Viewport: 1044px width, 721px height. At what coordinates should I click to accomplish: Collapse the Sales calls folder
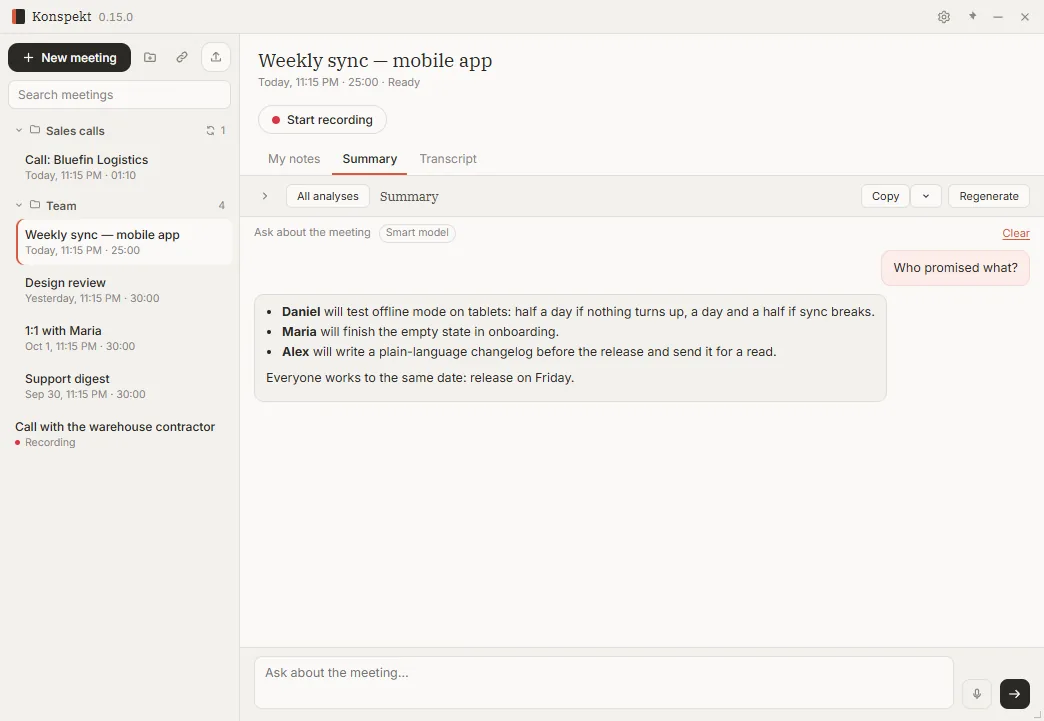point(19,130)
